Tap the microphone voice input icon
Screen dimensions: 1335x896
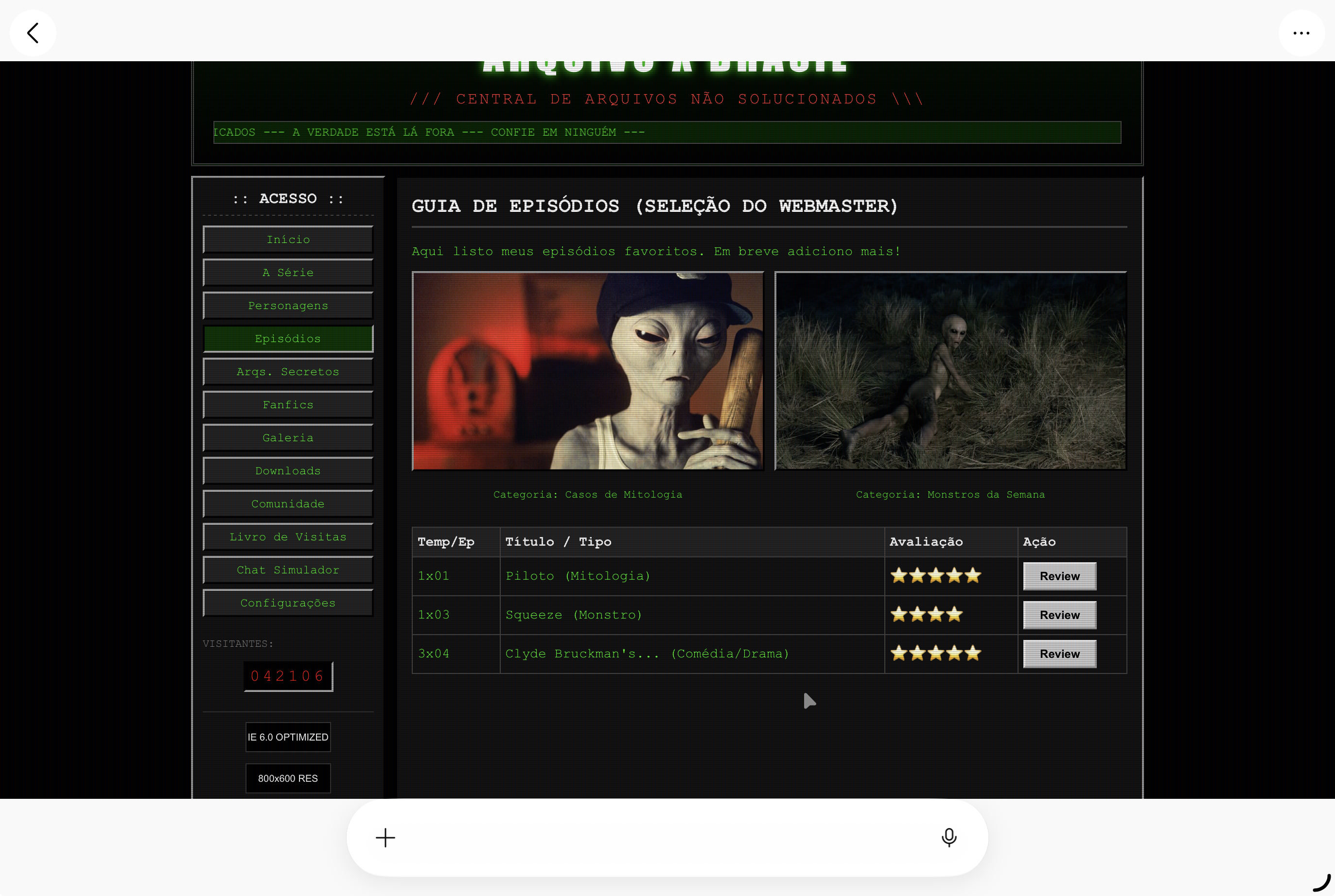point(949,838)
